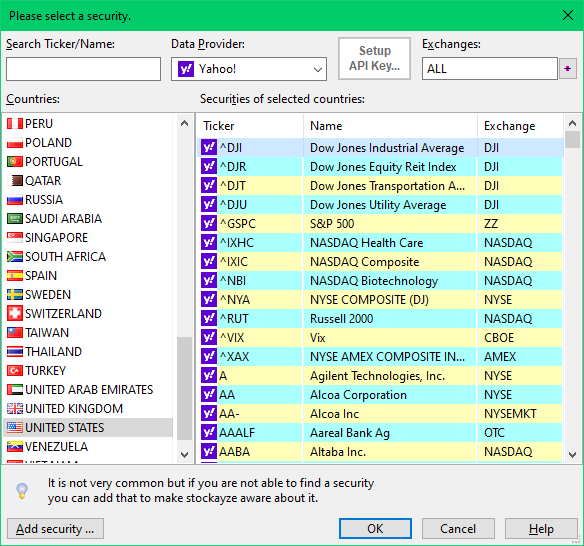The width and height of the screenshot is (584, 546).
Task: Click the Yahoo icon beside ^VIX
Action: (209, 338)
